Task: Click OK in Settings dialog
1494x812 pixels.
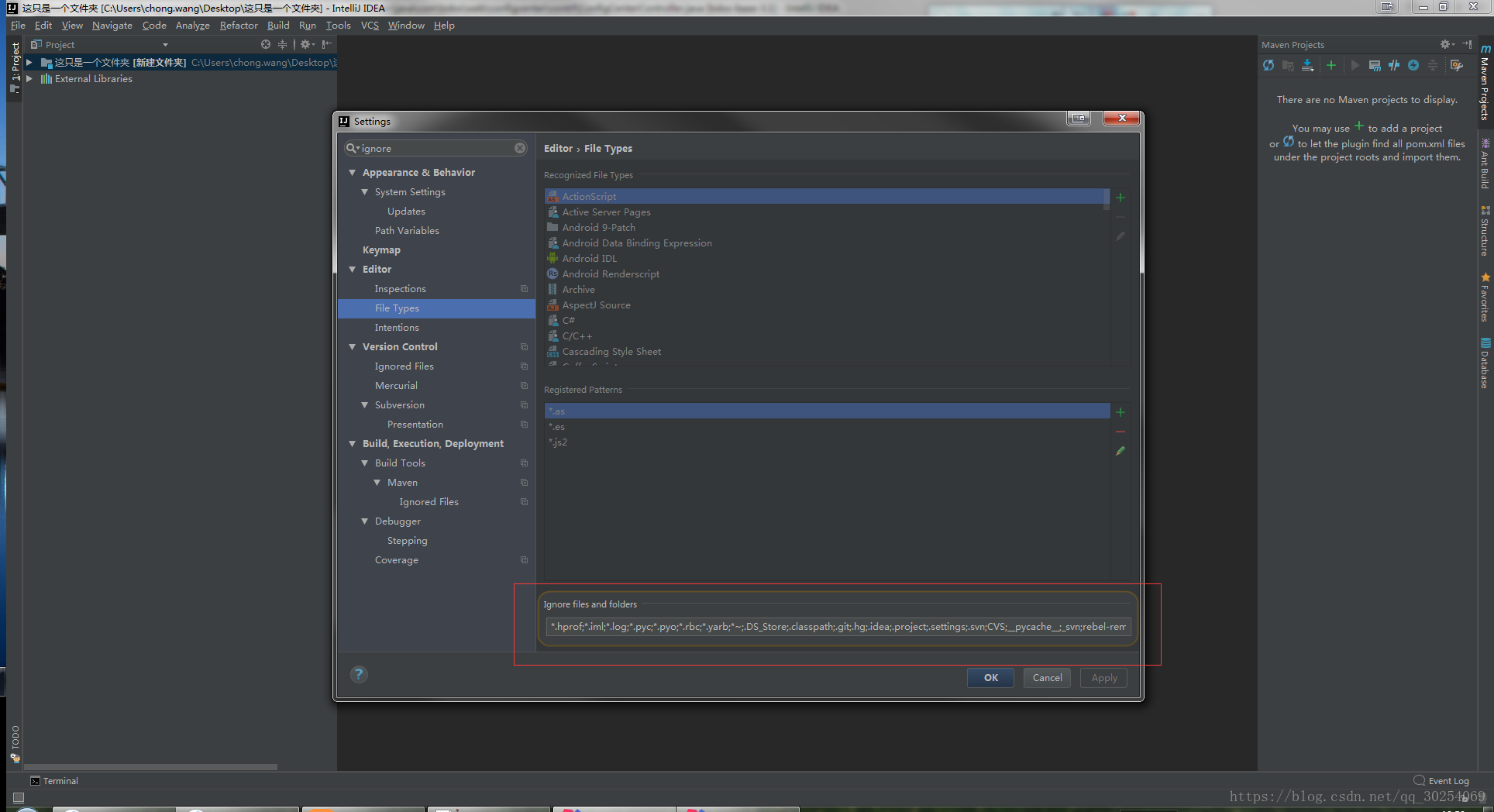Action: click(991, 677)
